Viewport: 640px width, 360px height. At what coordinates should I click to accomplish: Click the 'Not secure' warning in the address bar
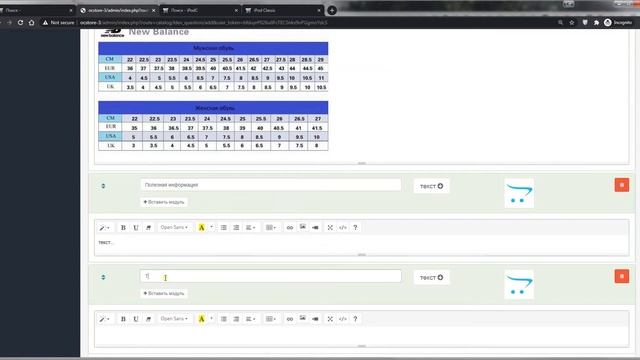(x=58, y=22)
